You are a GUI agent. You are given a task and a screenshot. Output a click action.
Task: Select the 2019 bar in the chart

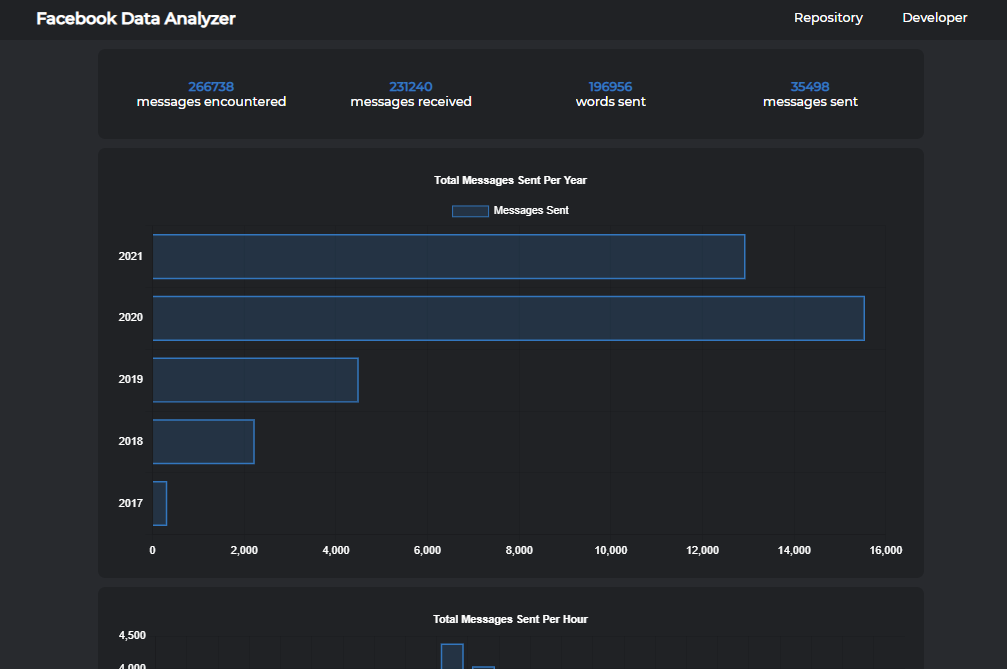click(256, 380)
